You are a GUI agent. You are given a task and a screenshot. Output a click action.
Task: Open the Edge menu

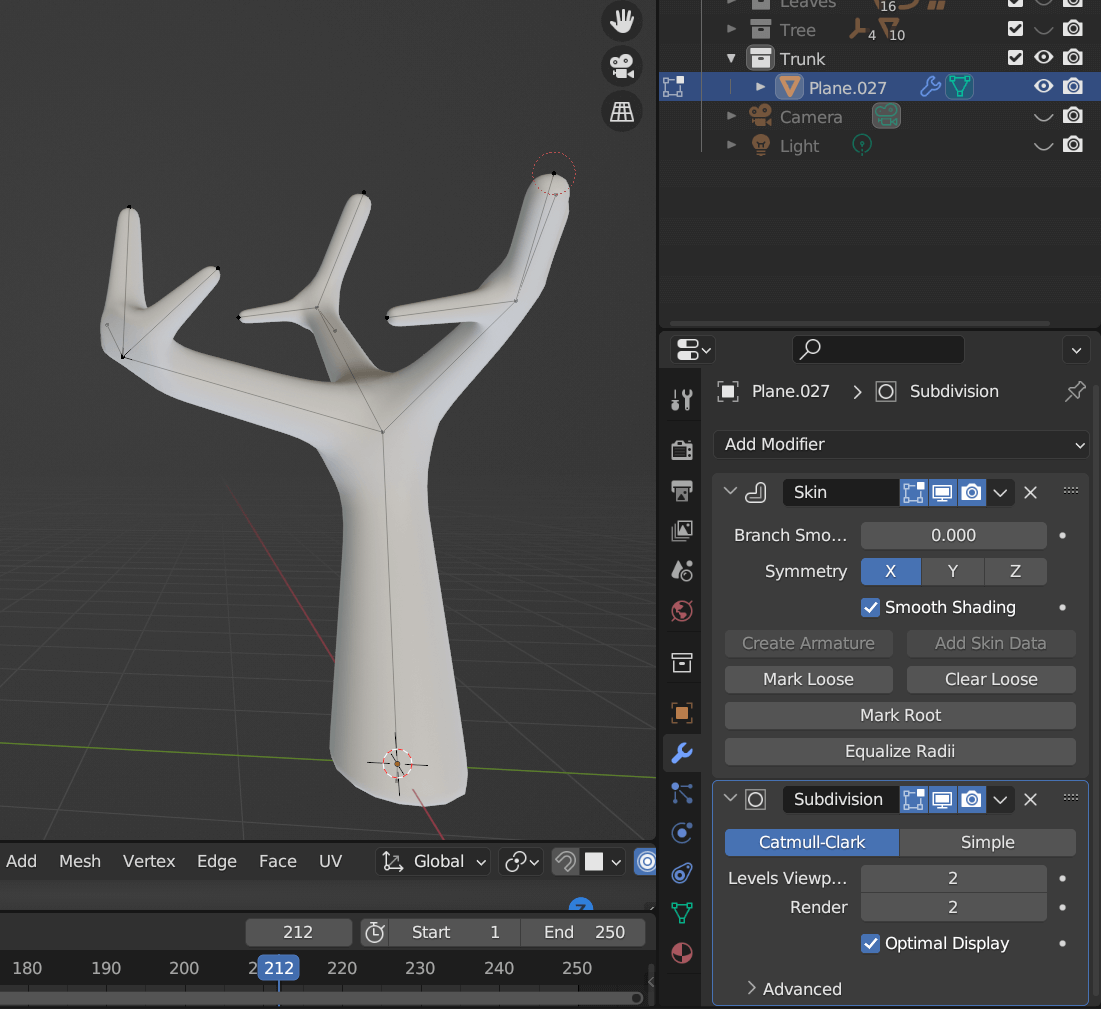pos(217,861)
